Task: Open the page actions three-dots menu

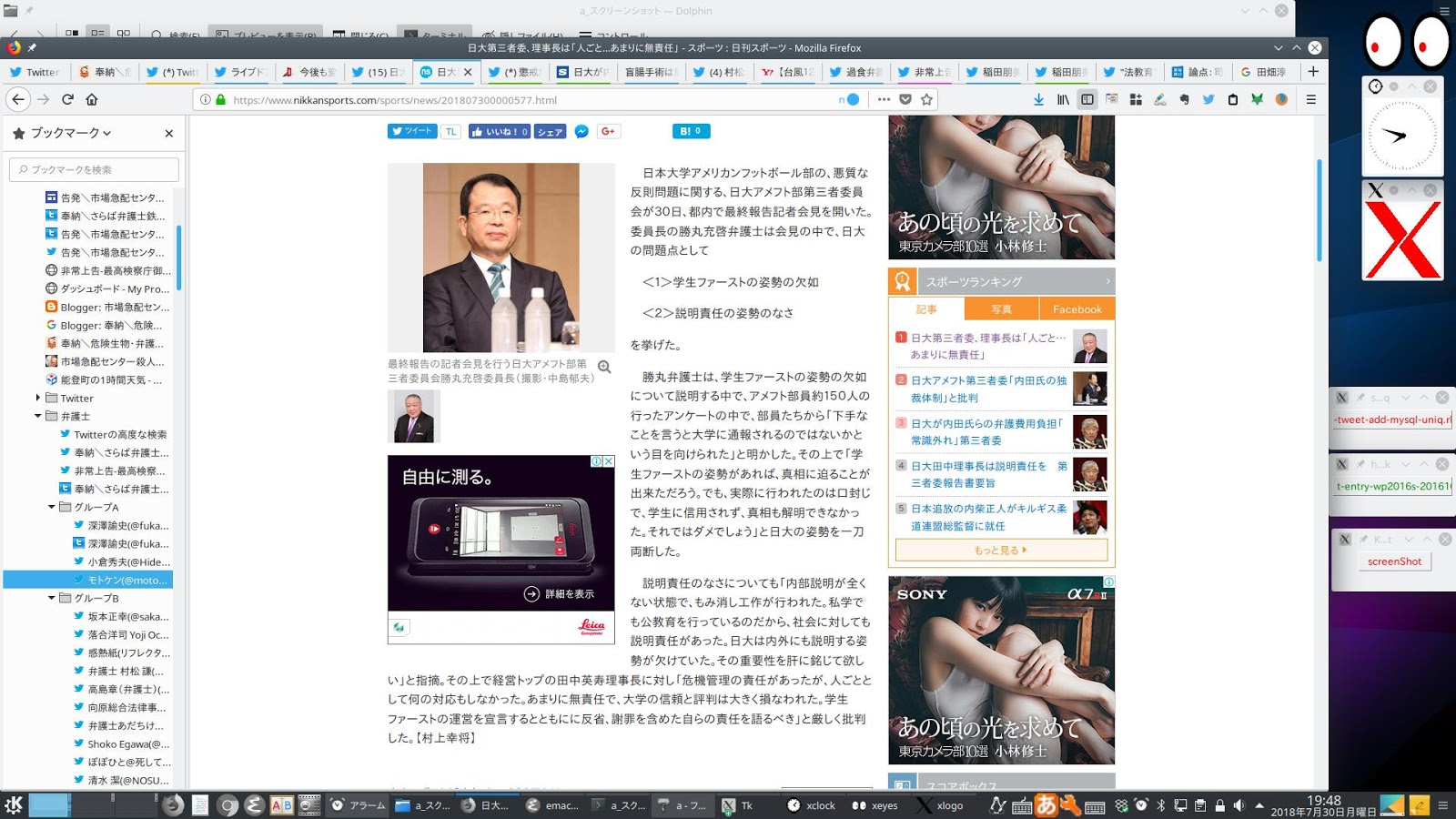Action: (884, 99)
